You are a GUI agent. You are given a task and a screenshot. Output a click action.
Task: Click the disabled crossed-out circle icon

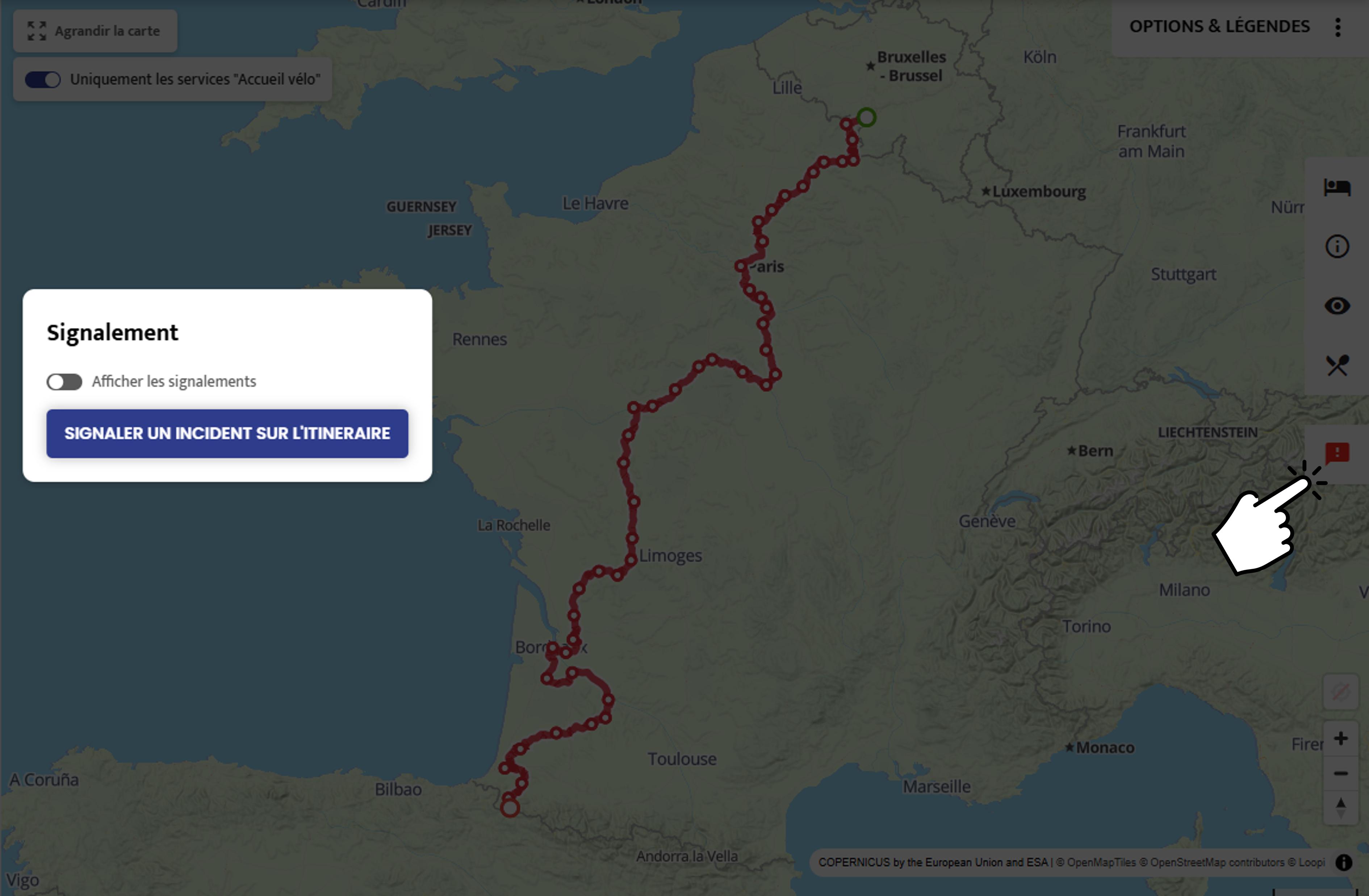(x=1341, y=692)
